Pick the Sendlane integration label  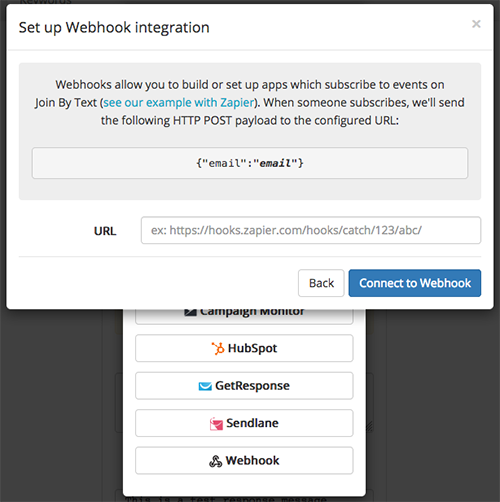tap(252, 423)
